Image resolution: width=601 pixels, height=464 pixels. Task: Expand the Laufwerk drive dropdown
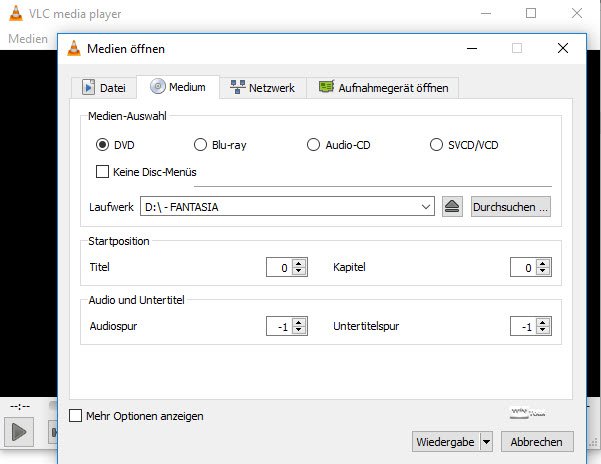pyautogui.click(x=427, y=207)
